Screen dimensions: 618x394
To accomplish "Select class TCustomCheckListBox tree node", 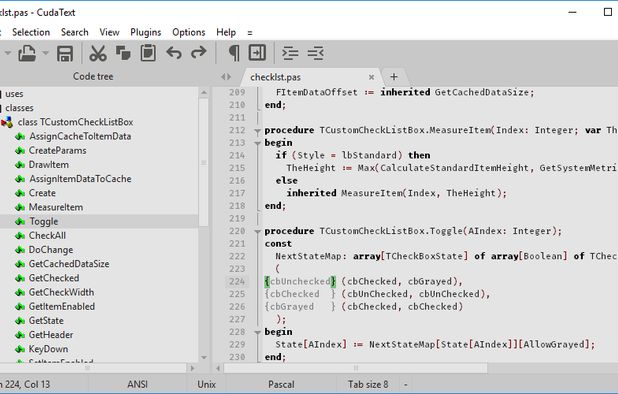I will 75,122.
